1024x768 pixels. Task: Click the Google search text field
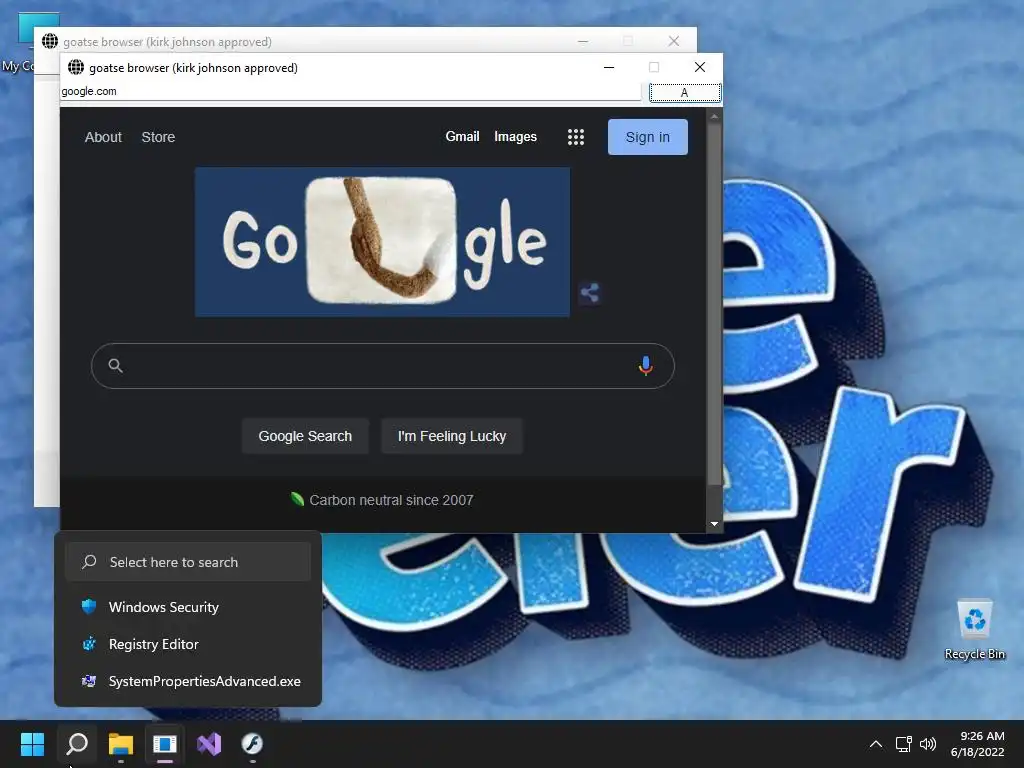click(x=383, y=366)
